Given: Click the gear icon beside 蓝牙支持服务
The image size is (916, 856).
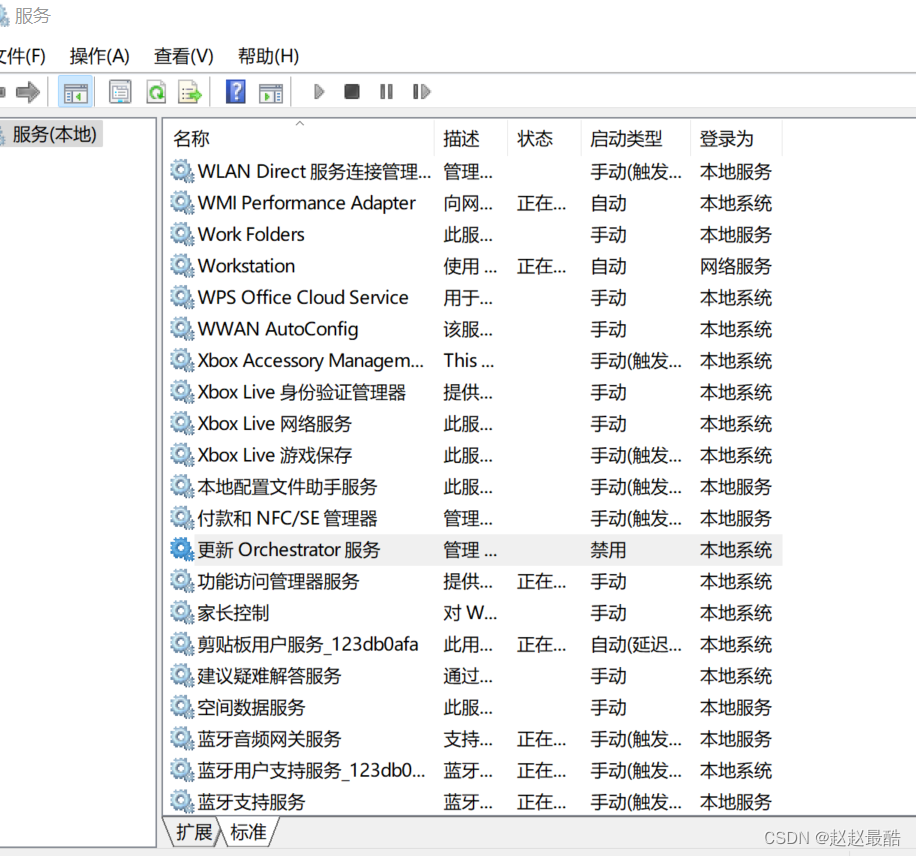Looking at the screenshot, I should (182, 802).
